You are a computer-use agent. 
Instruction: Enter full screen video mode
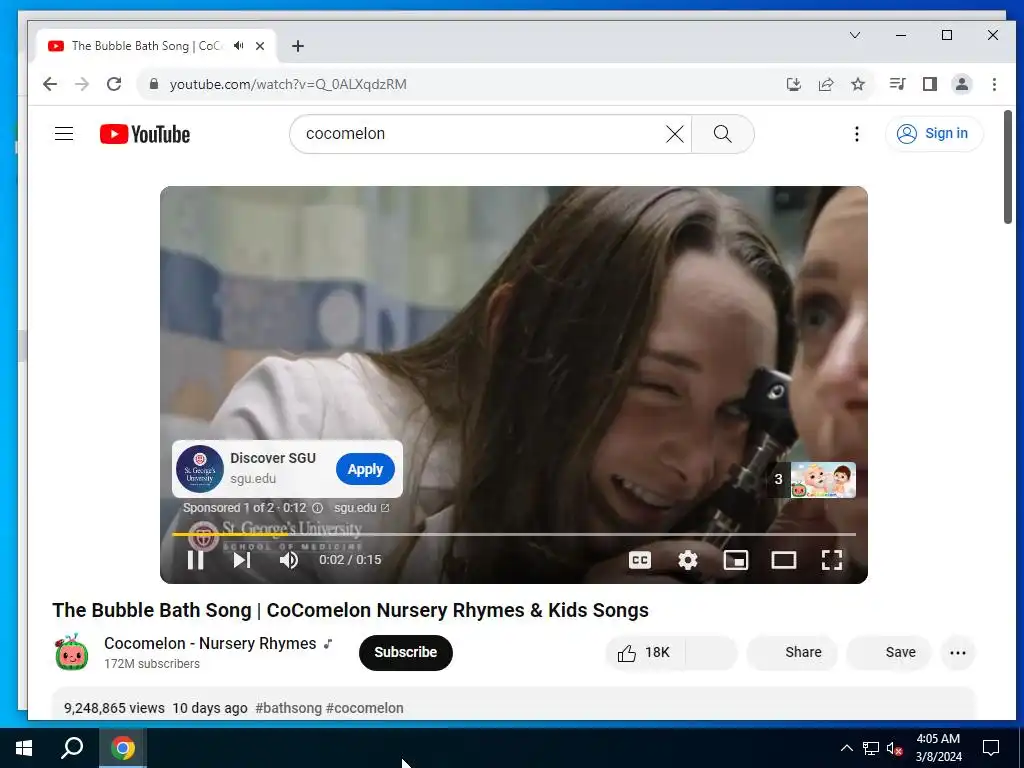tap(831, 560)
